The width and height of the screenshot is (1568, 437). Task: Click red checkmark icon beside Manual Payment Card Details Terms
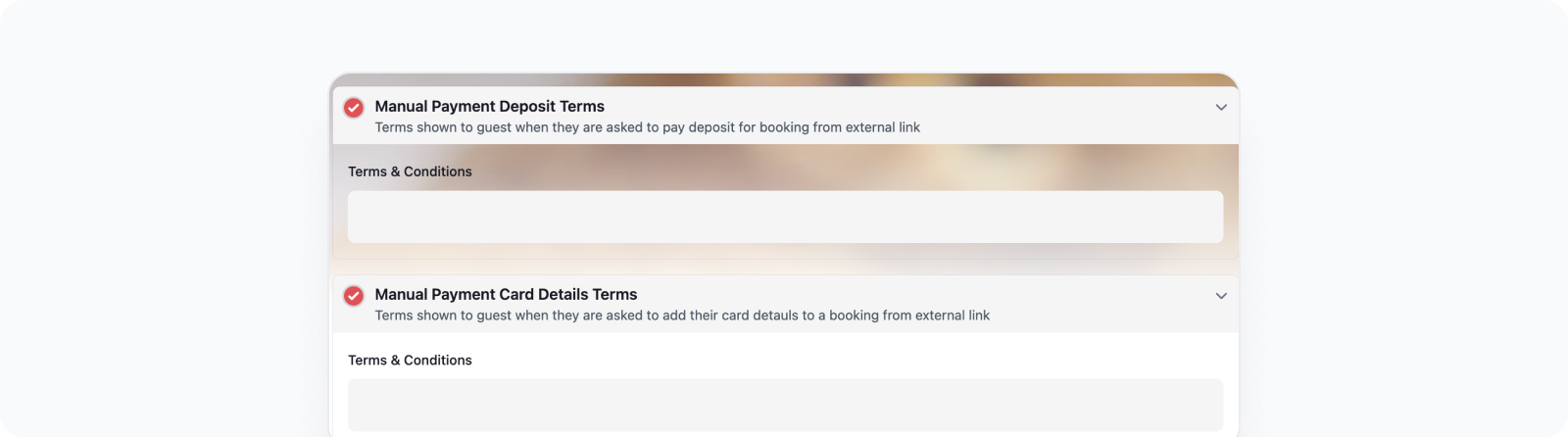pyautogui.click(x=354, y=296)
